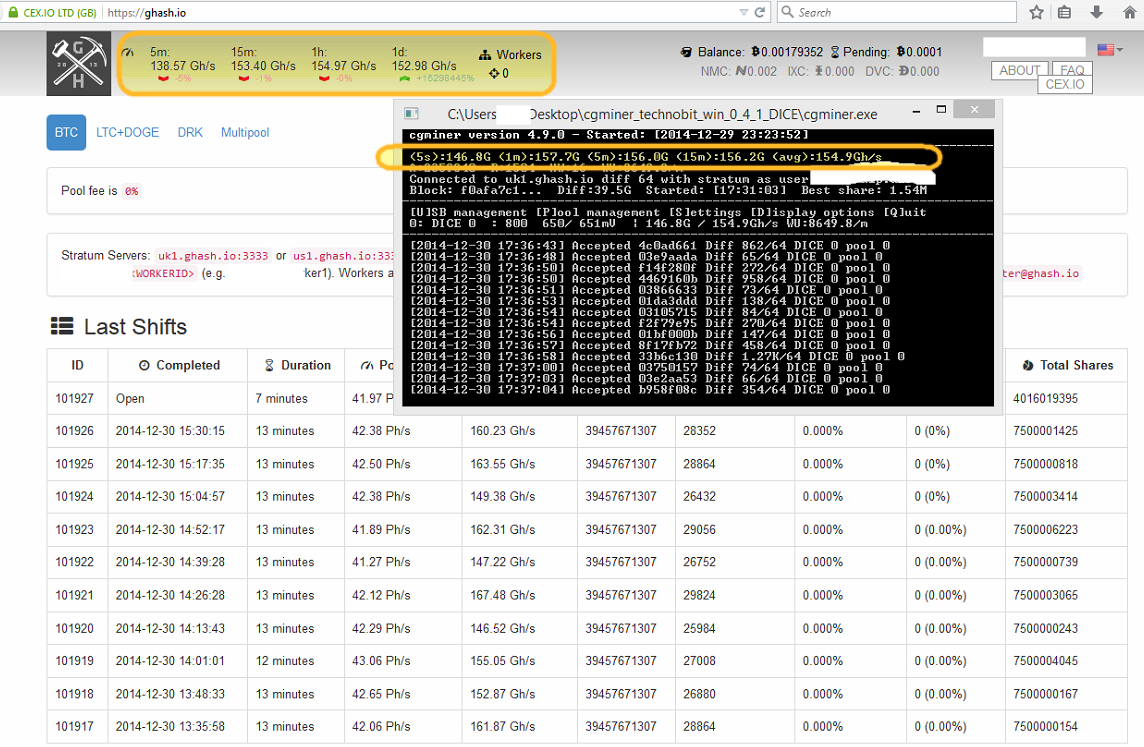The height and width of the screenshot is (747, 1144).
Task: Click the Last Shifts list icon
Action: click(x=62, y=326)
